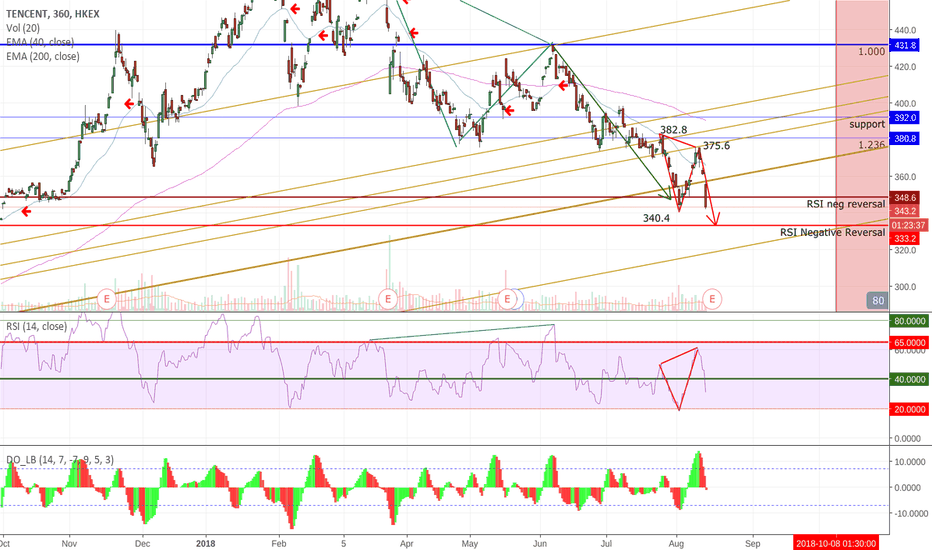Select the 400.0 price axis tick
This screenshot has width=932, height=550.
point(905,103)
